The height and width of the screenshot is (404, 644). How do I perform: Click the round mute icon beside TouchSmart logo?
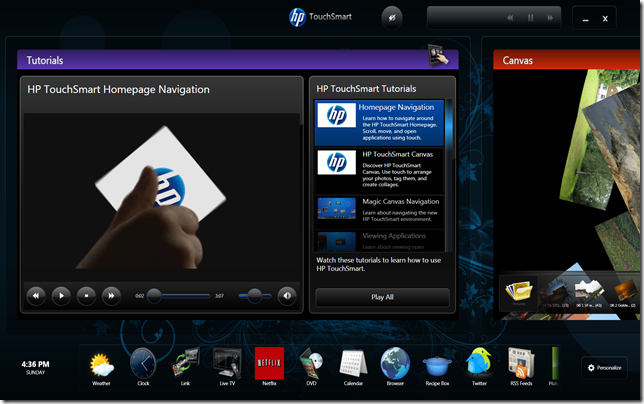pos(392,18)
